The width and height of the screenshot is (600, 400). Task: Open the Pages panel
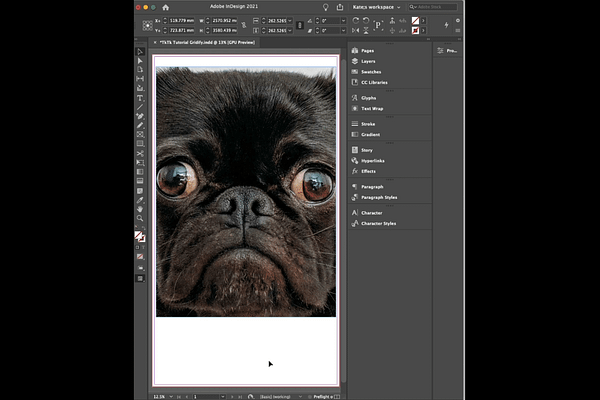coord(368,51)
